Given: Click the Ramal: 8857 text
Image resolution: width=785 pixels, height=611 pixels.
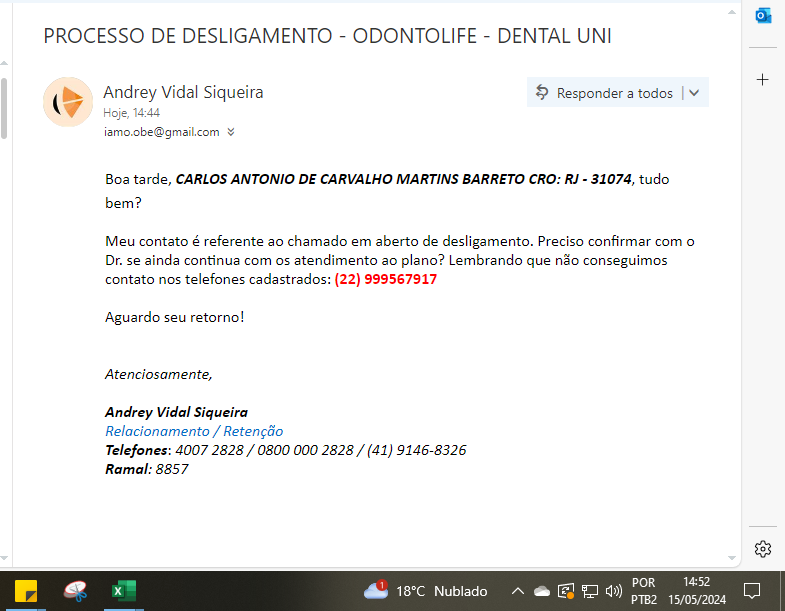Looking at the screenshot, I should click(x=147, y=469).
